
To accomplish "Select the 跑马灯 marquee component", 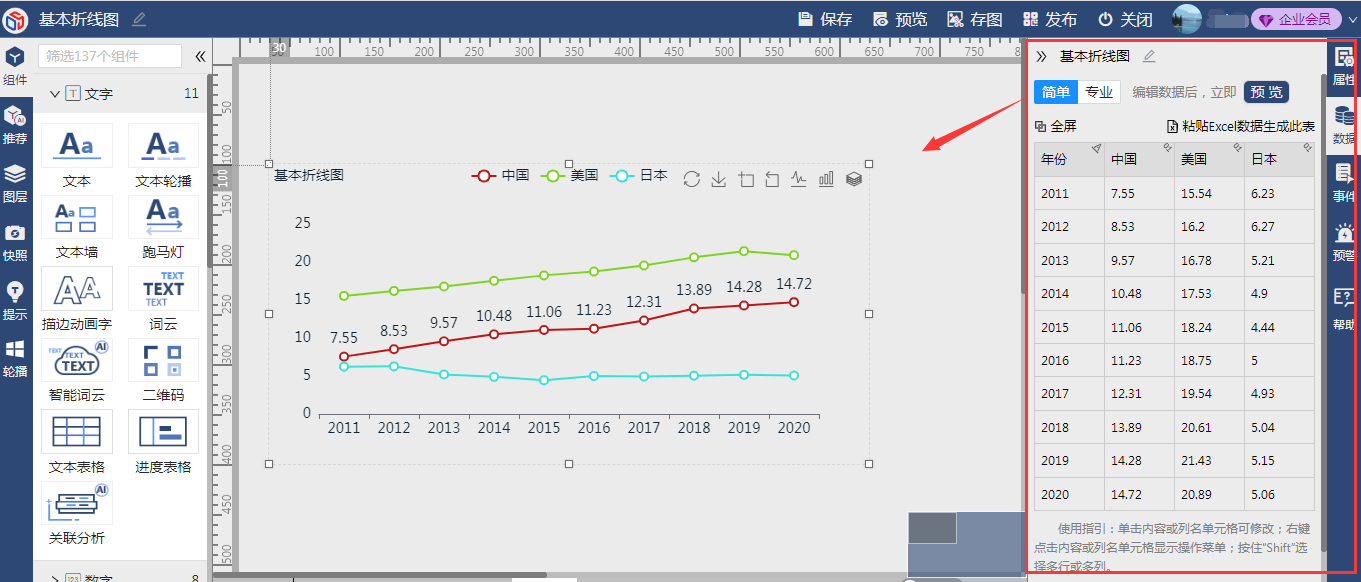I will [163, 227].
